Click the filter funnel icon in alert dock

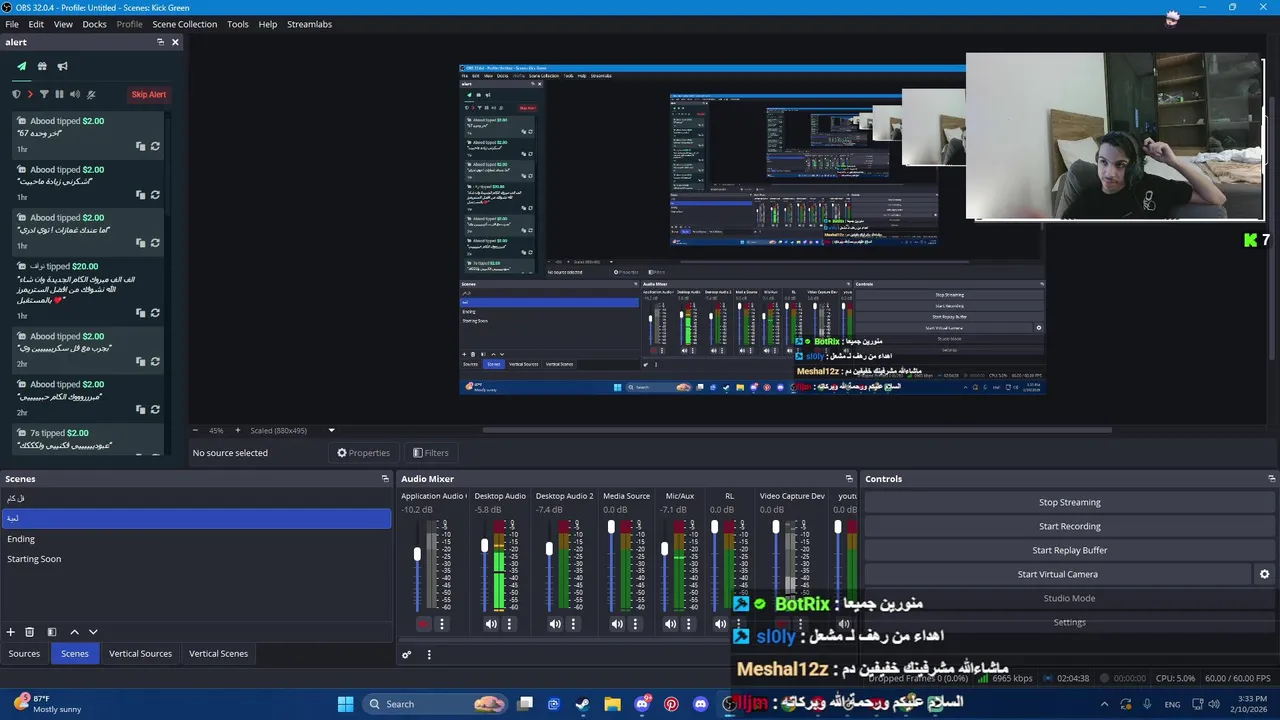tap(44, 94)
